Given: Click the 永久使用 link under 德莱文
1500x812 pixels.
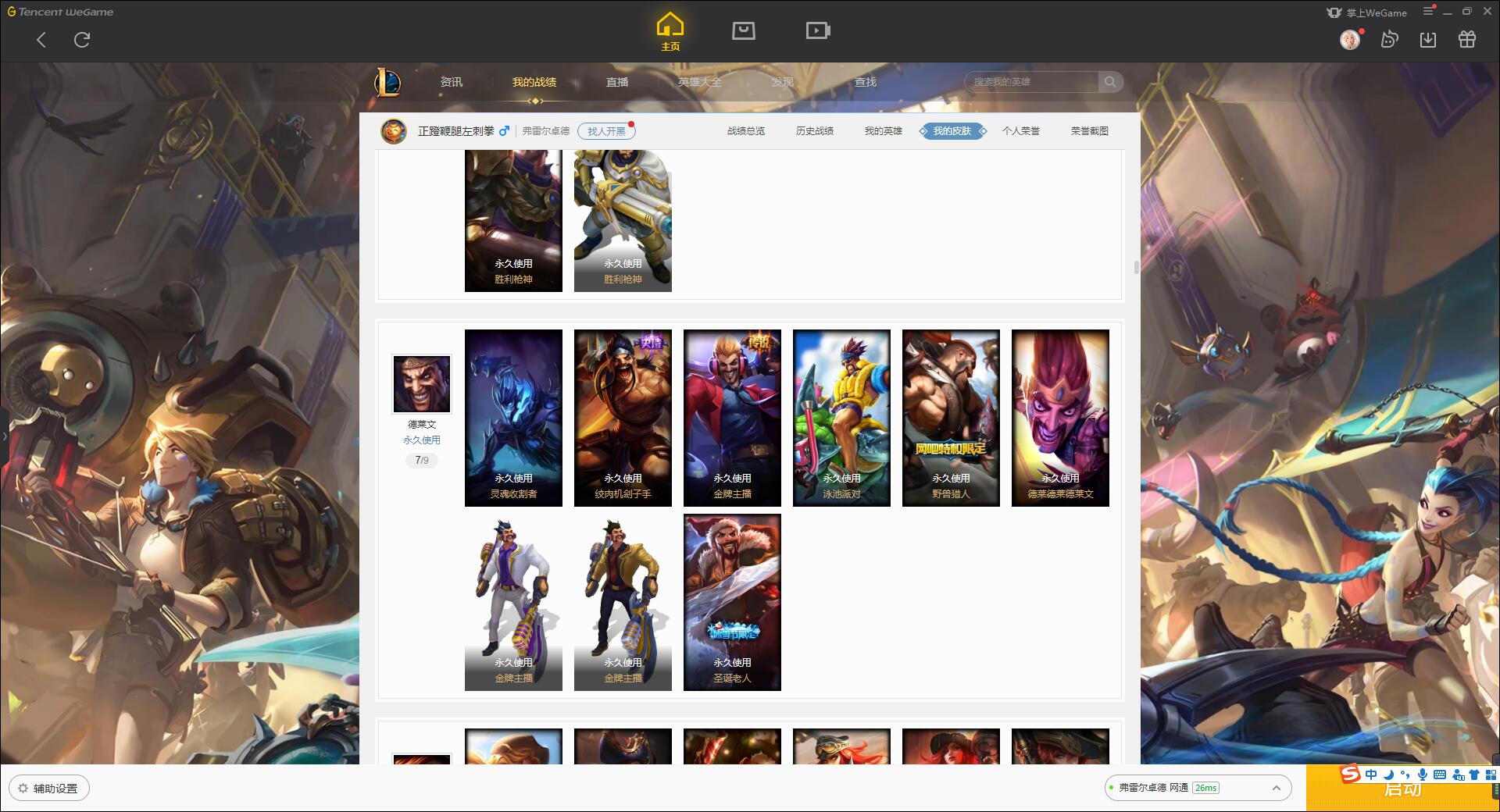Looking at the screenshot, I should (422, 440).
